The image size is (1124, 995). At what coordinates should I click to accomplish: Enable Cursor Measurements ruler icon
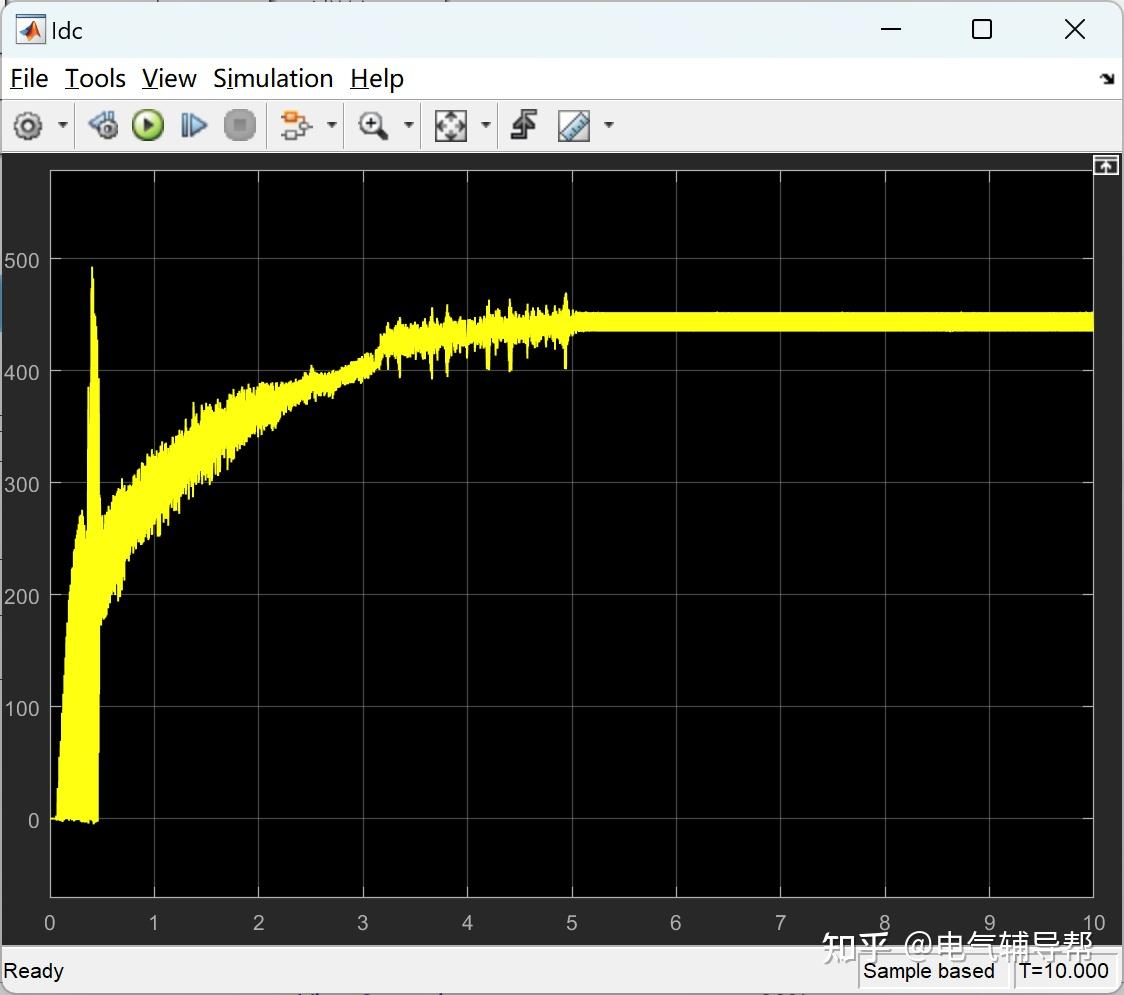click(574, 126)
